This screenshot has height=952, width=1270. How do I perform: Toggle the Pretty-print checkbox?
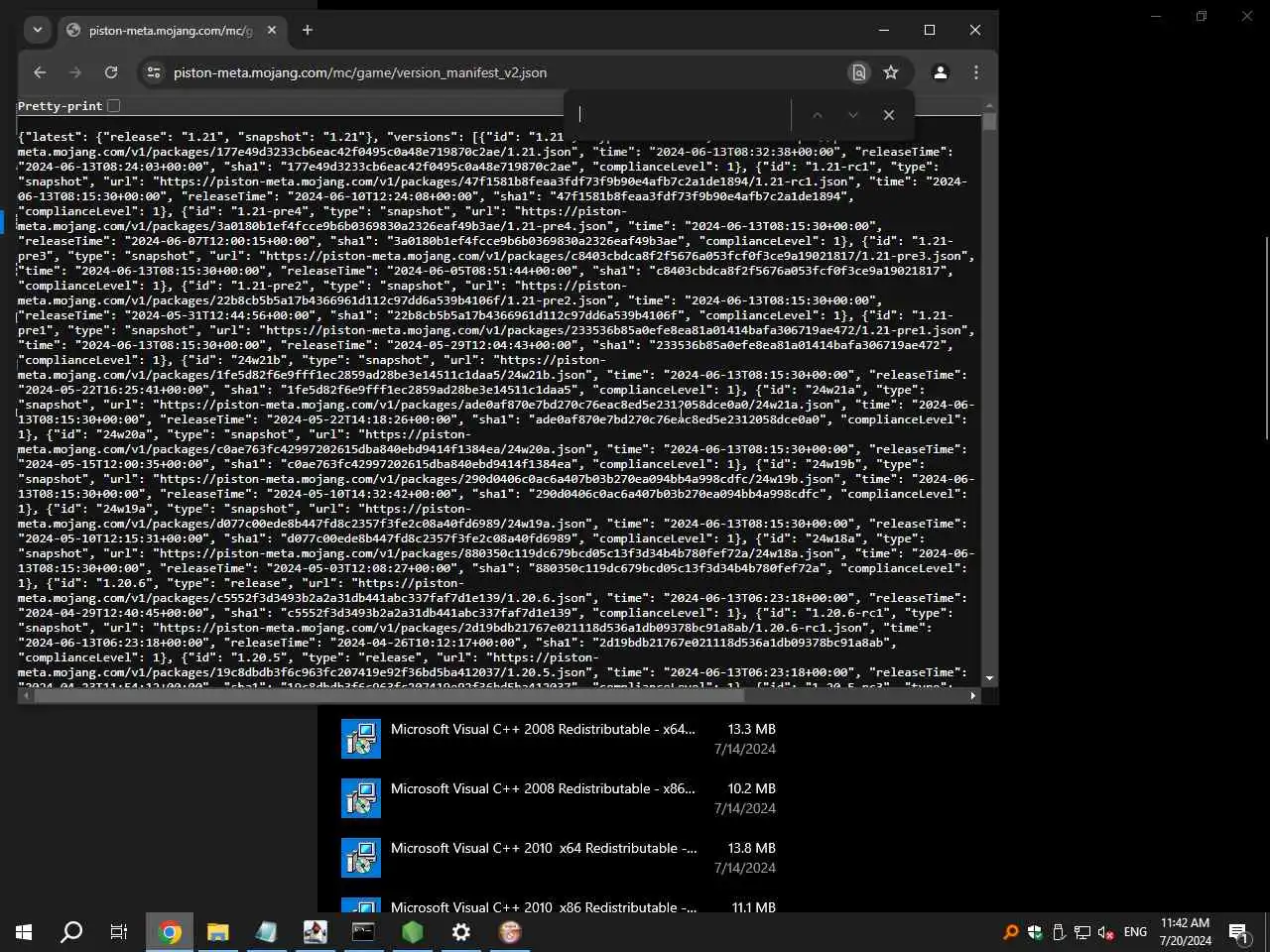(113, 106)
